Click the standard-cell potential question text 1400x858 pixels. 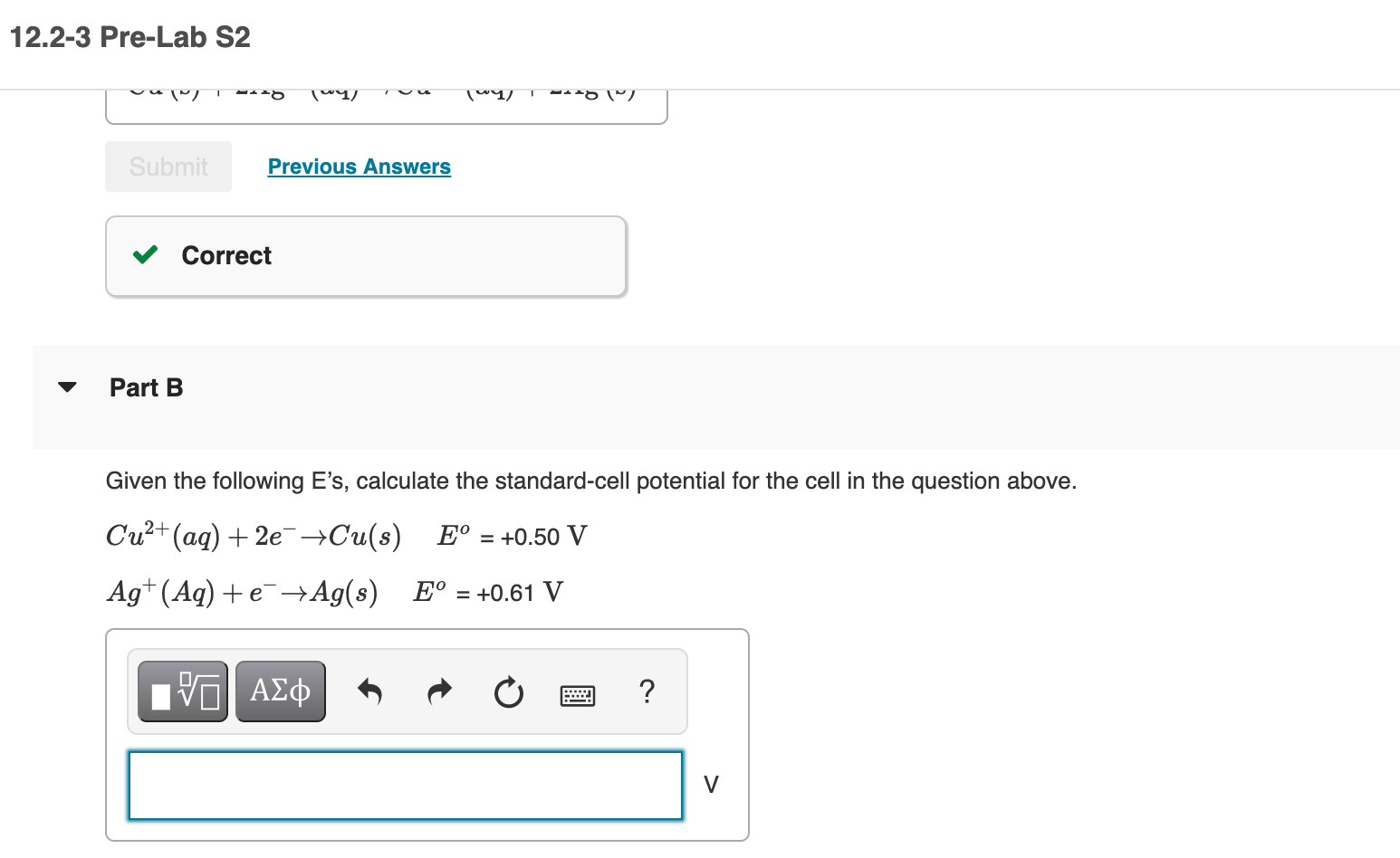tap(591, 481)
